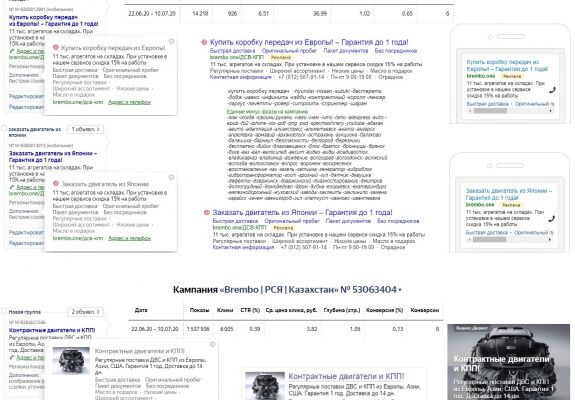Open left ad title 'Контрактные двигатели и КПП!'
The height and width of the screenshot is (400, 575).
(x=52, y=330)
